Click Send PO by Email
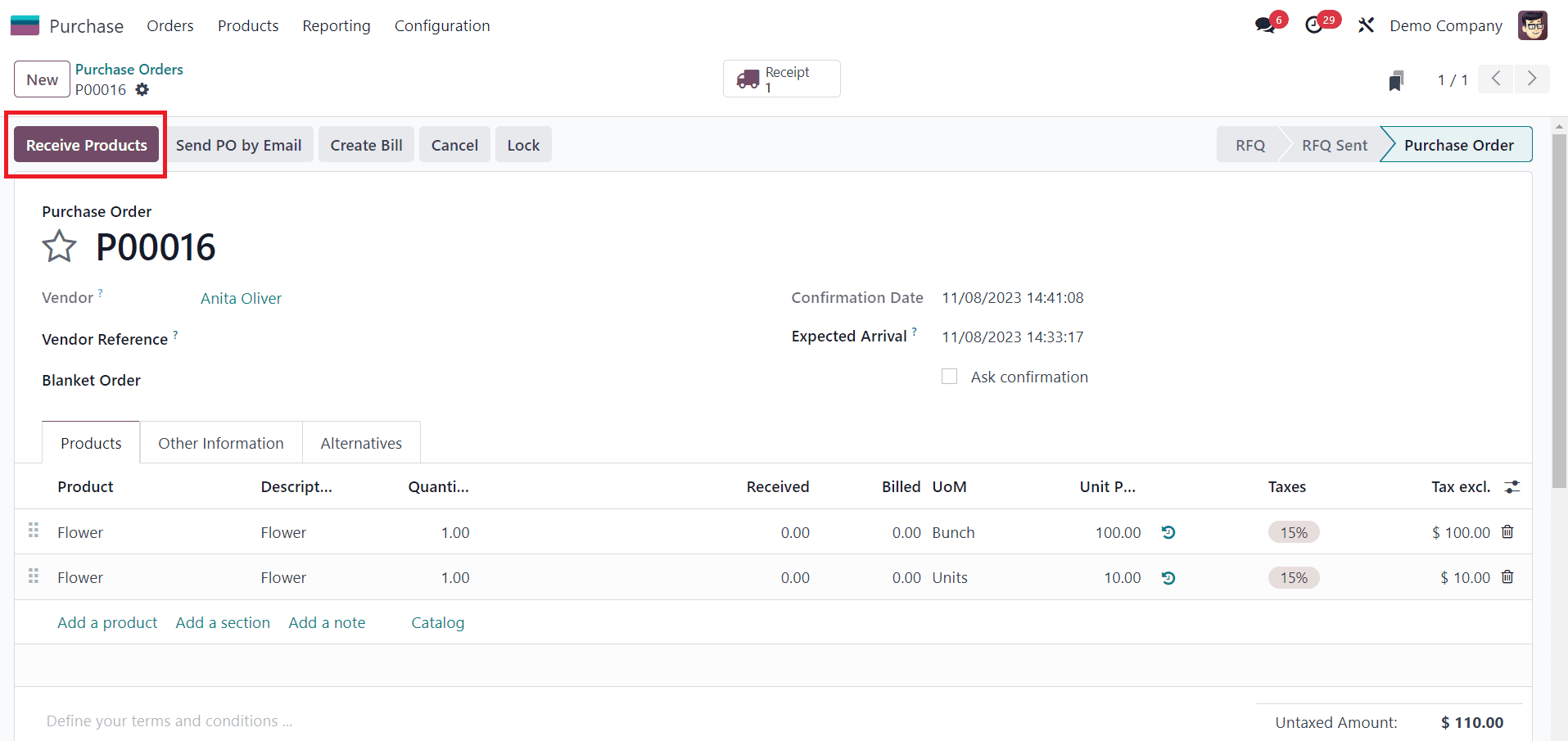 click(x=238, y=145)
